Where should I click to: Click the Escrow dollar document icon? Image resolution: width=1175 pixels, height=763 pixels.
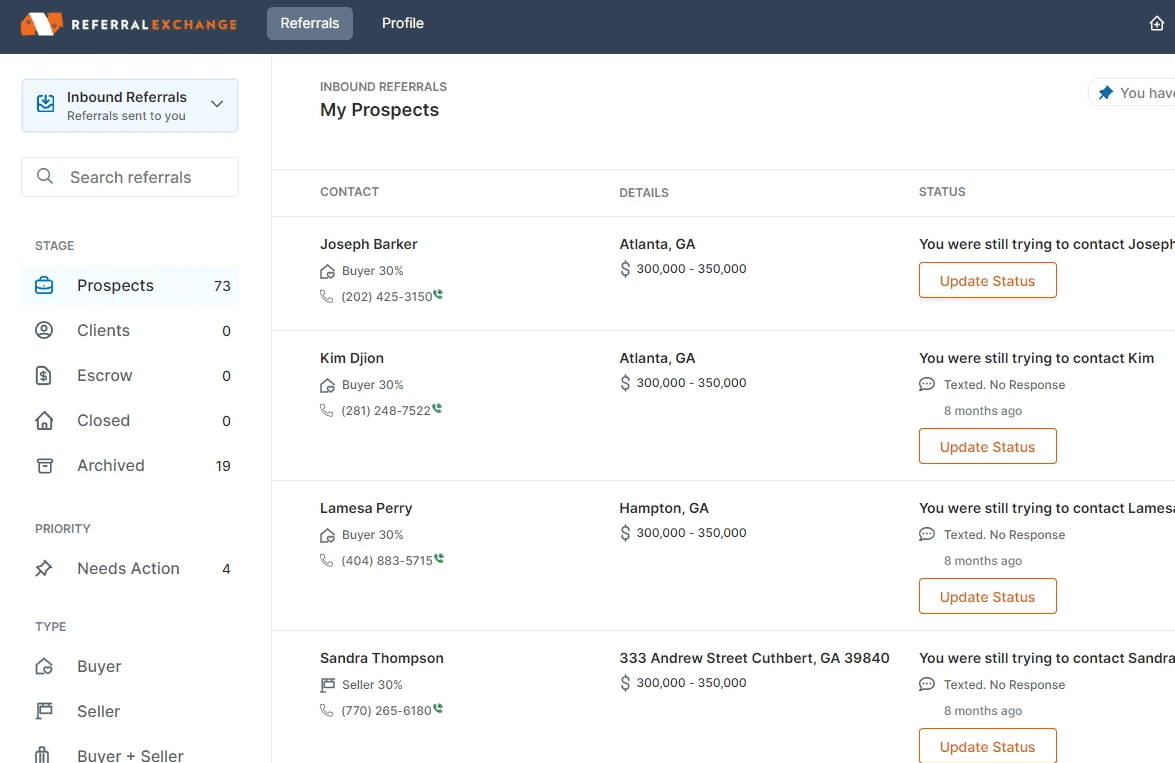44,376
